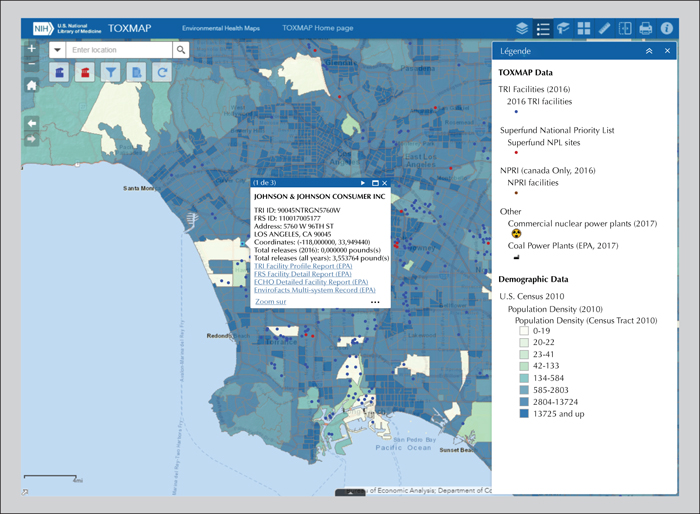Open the blue funnel filter tool
This screenshot has width=700, height=514.
[x=111, y=72]
